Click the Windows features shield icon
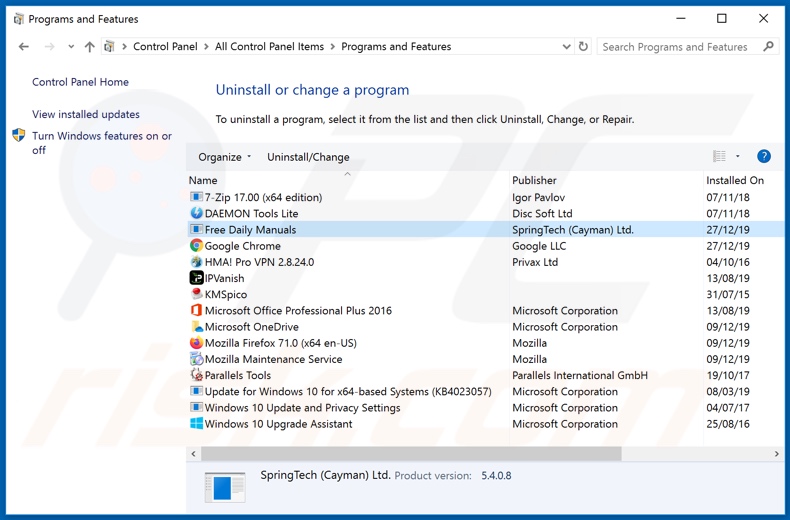 coord(19,135)
